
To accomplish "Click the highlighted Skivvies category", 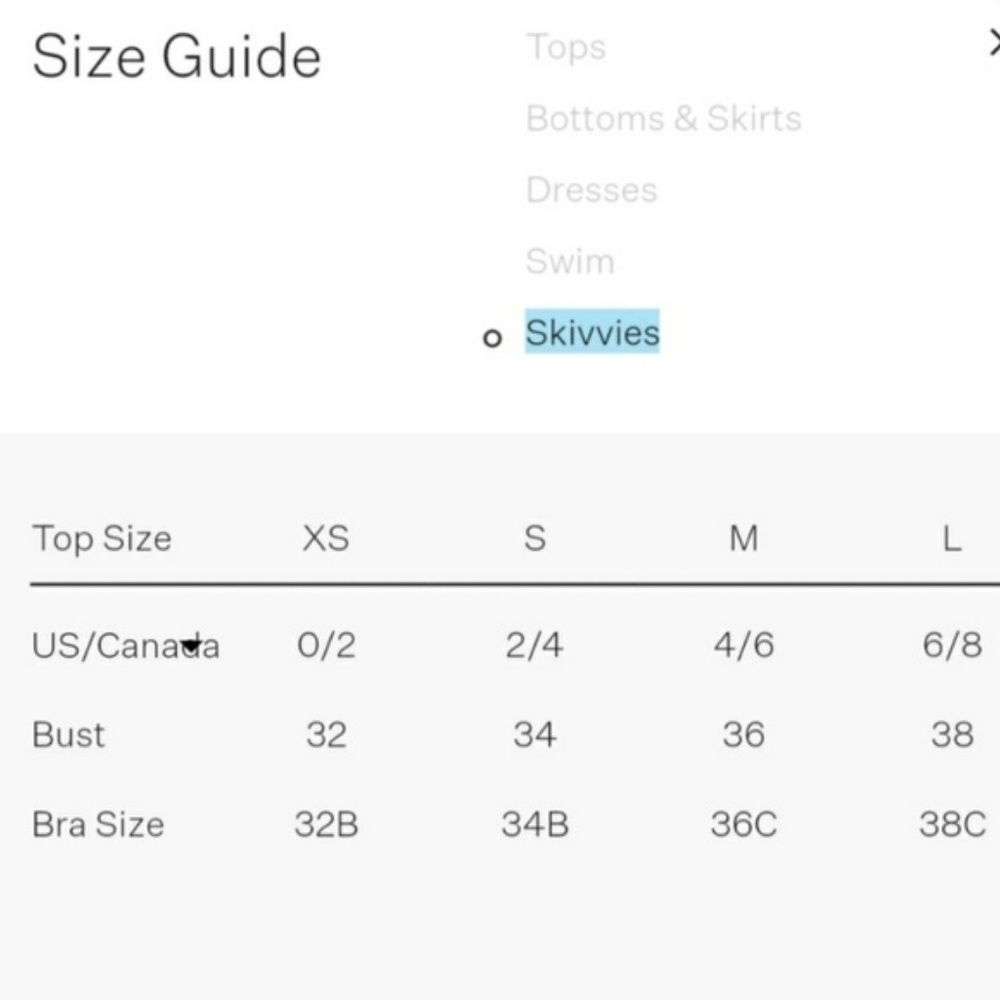I will click(x=592, y=333).
